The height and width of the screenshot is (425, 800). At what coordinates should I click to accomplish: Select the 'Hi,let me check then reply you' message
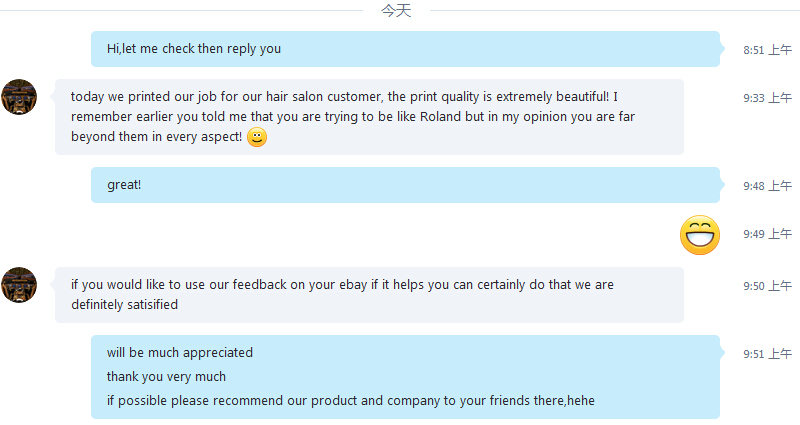point(194,48)
